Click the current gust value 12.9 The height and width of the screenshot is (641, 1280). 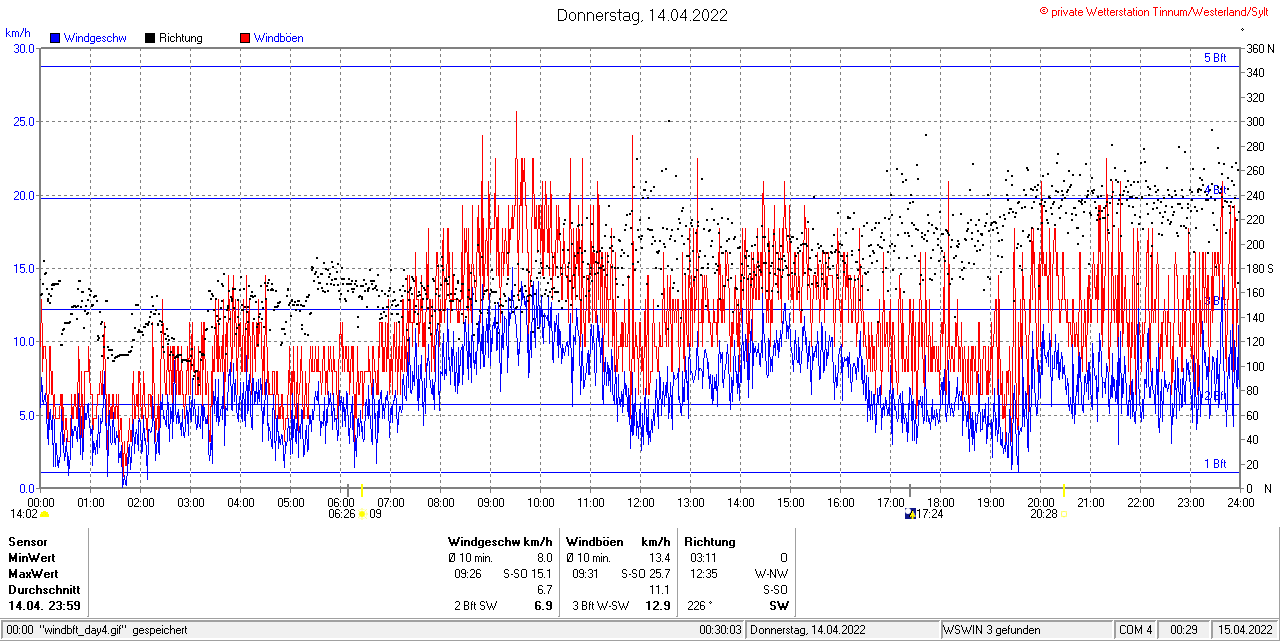658,606
